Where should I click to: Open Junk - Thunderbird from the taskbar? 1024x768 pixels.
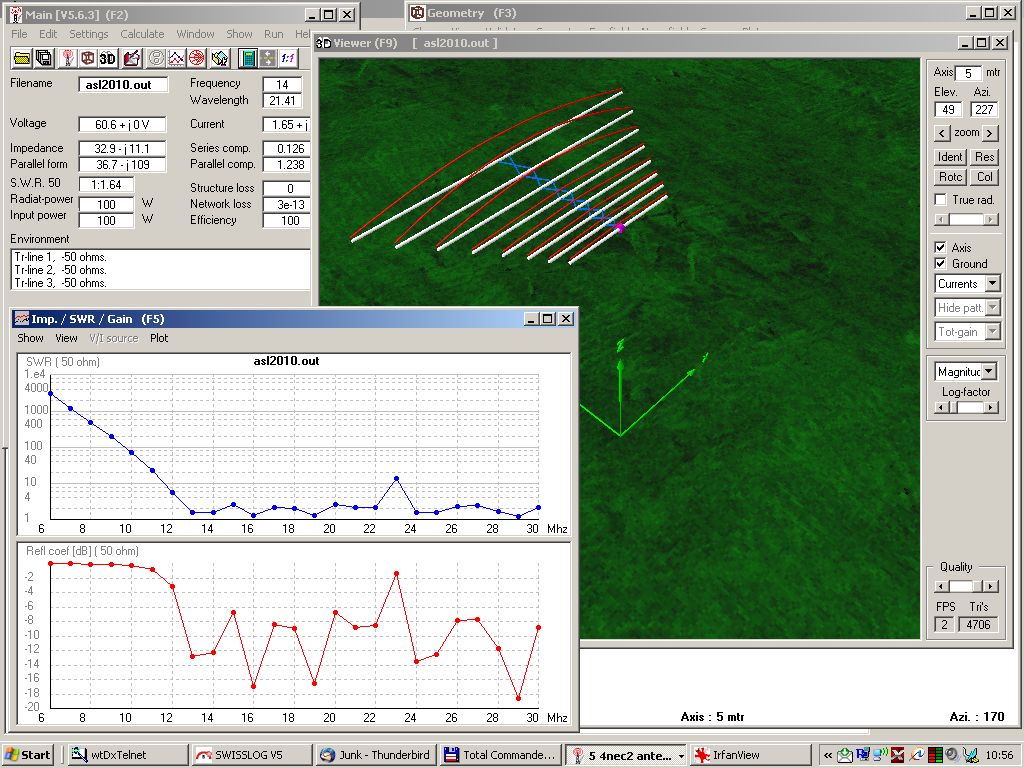(374, 755)
